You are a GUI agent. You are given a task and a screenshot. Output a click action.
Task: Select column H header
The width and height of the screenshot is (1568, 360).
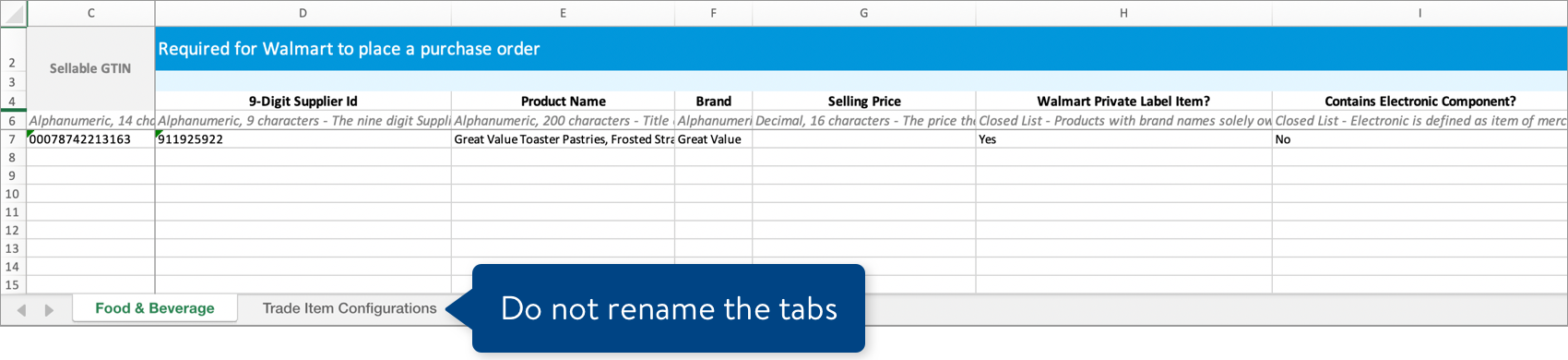coord(1123,13)
